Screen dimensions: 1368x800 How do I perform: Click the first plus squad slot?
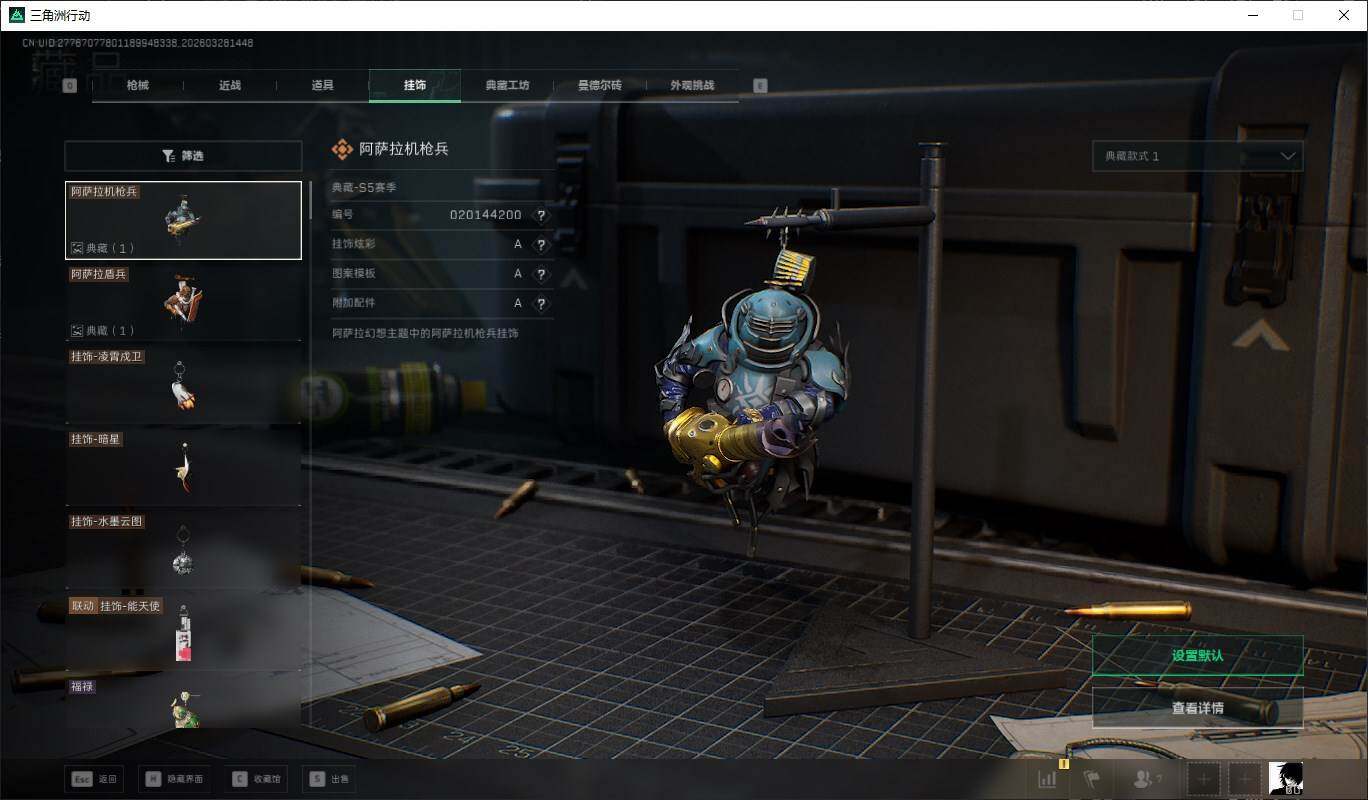coord(1204,779)
